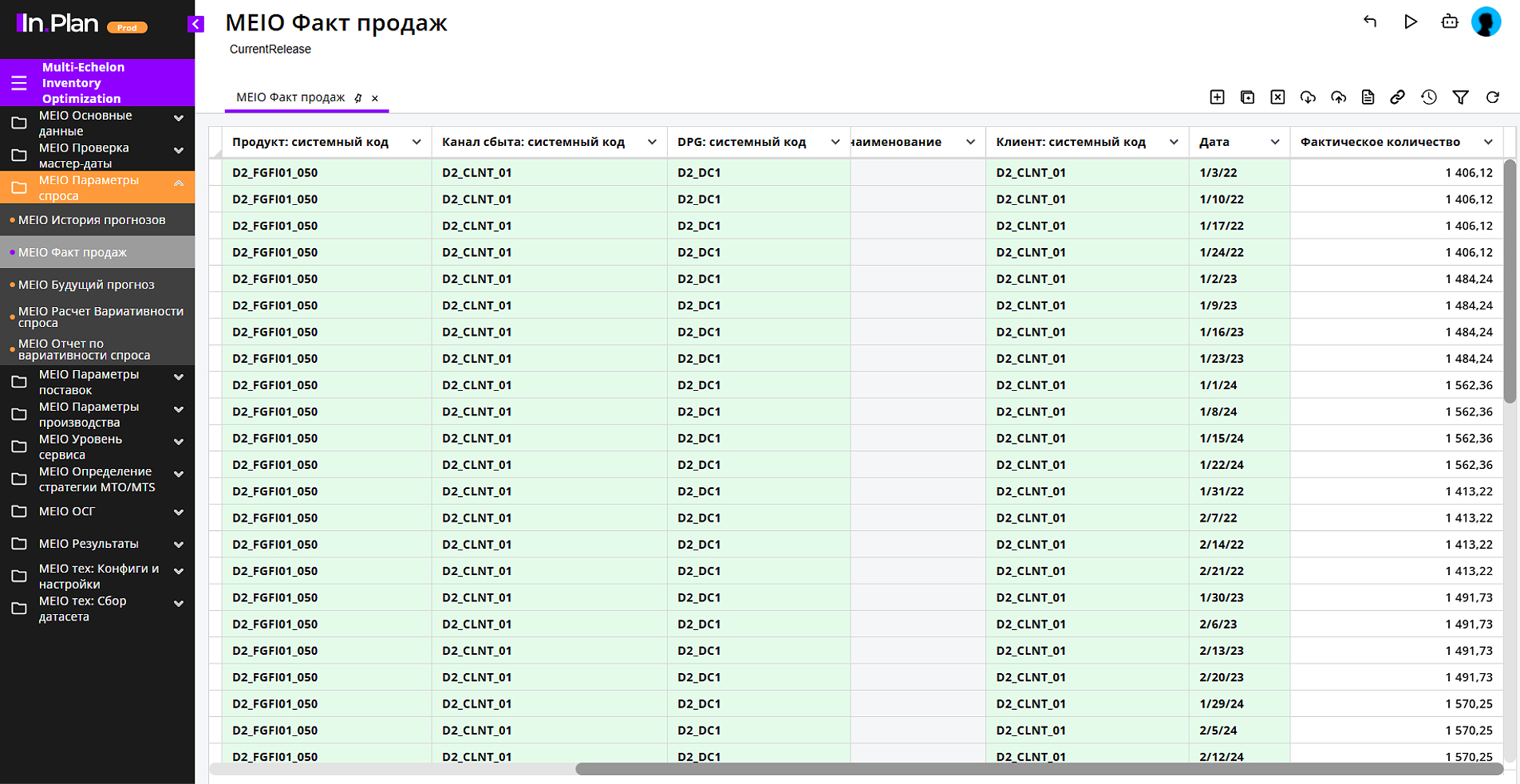This screenshot has width=1520, height=784.
Task: Click the cloud download icon
Action: click(x=1308, y=97)
